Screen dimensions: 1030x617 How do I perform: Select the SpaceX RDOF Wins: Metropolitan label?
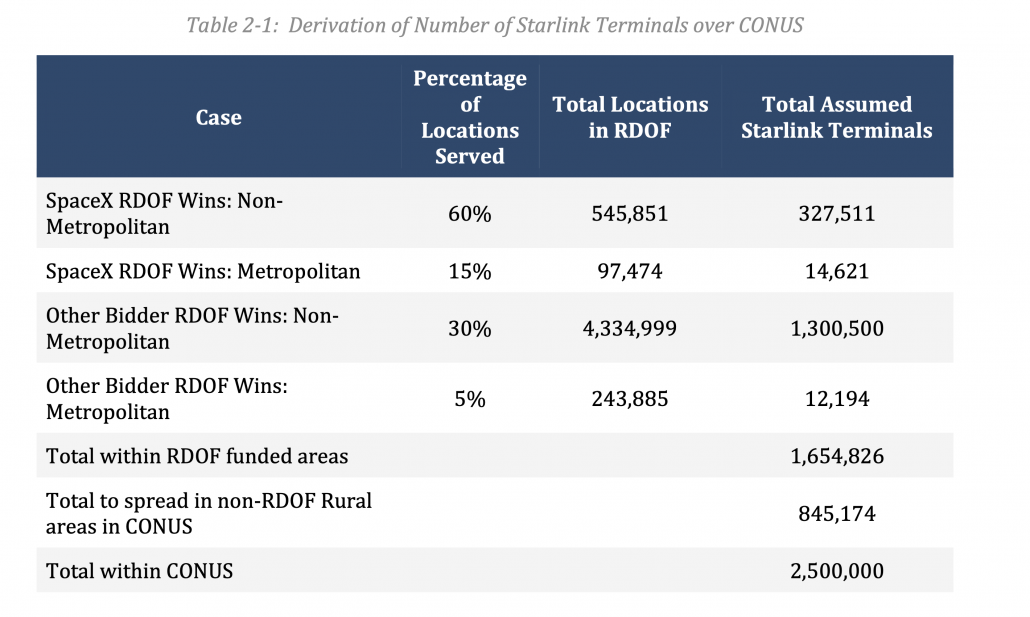(203, 271)
